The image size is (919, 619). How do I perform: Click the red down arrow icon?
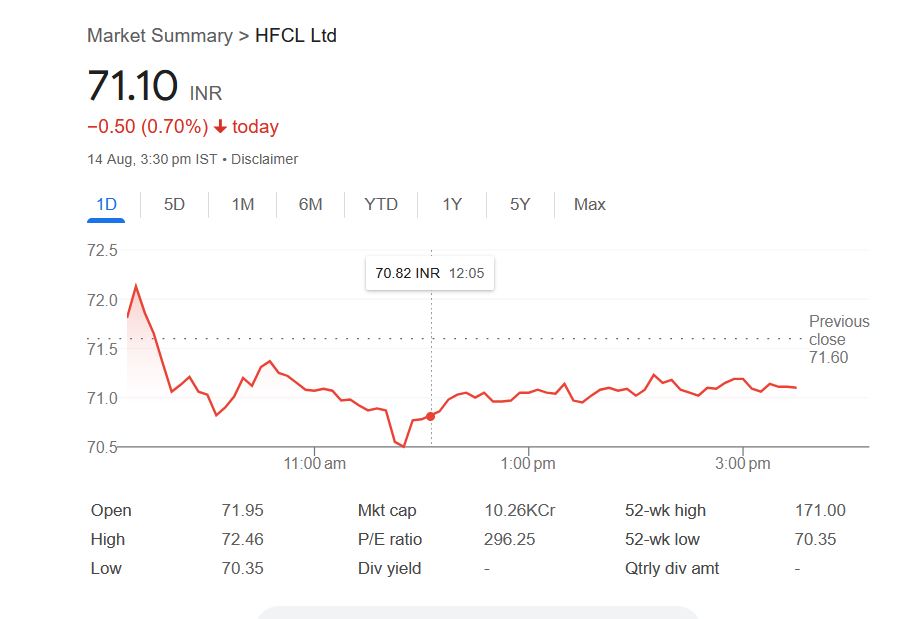(x=220, y=127)
